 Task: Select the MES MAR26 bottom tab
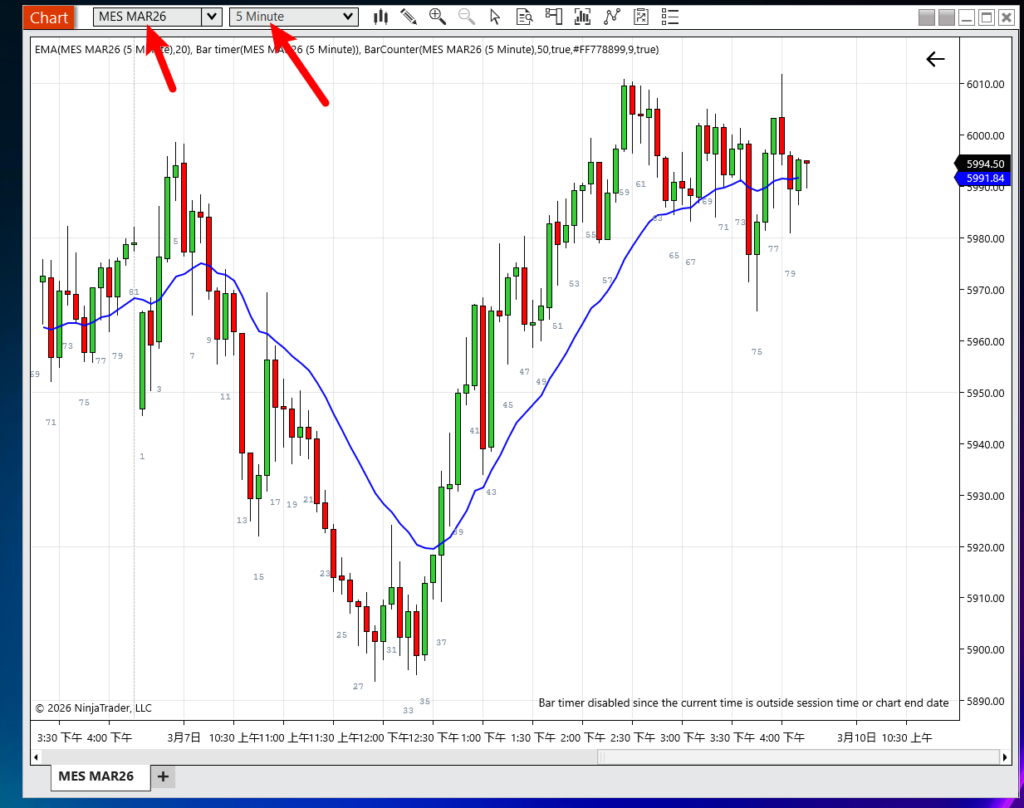tap(95, 776)
